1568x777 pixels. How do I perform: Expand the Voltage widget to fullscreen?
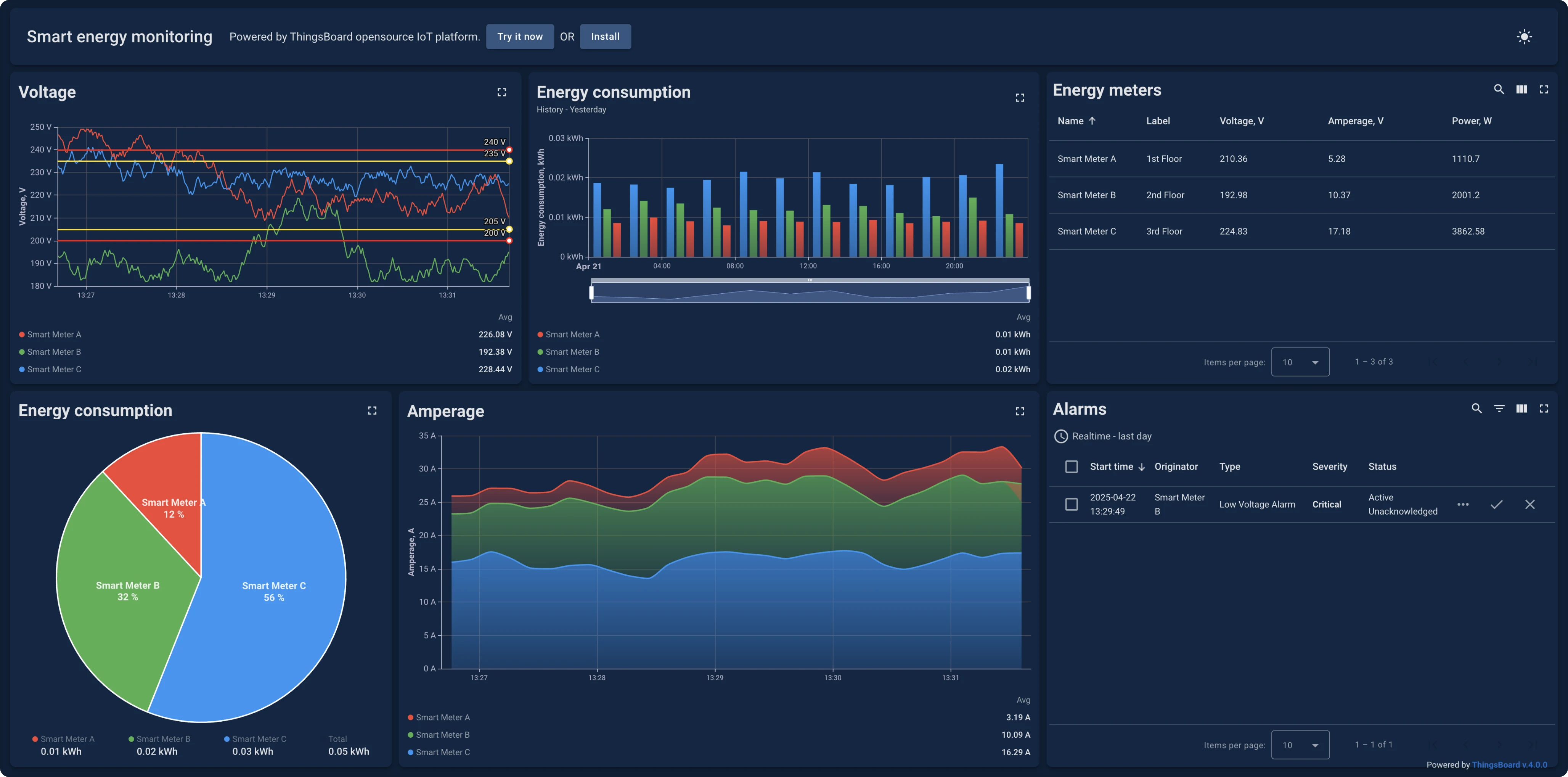point(501,92)
